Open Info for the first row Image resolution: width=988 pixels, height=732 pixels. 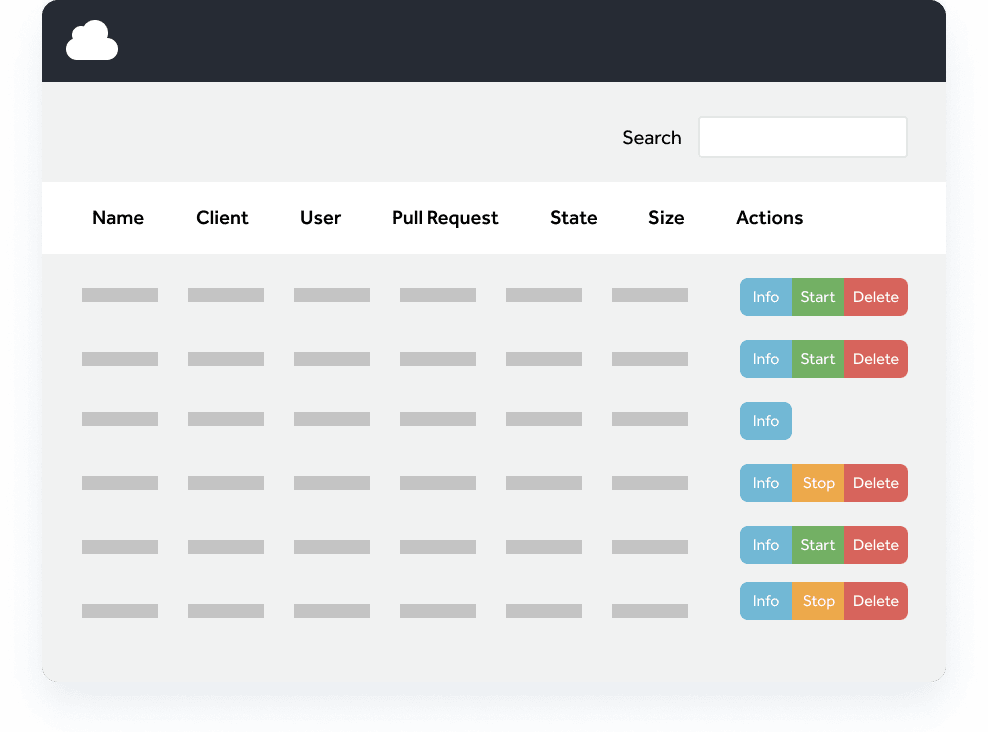click(765, 296)
